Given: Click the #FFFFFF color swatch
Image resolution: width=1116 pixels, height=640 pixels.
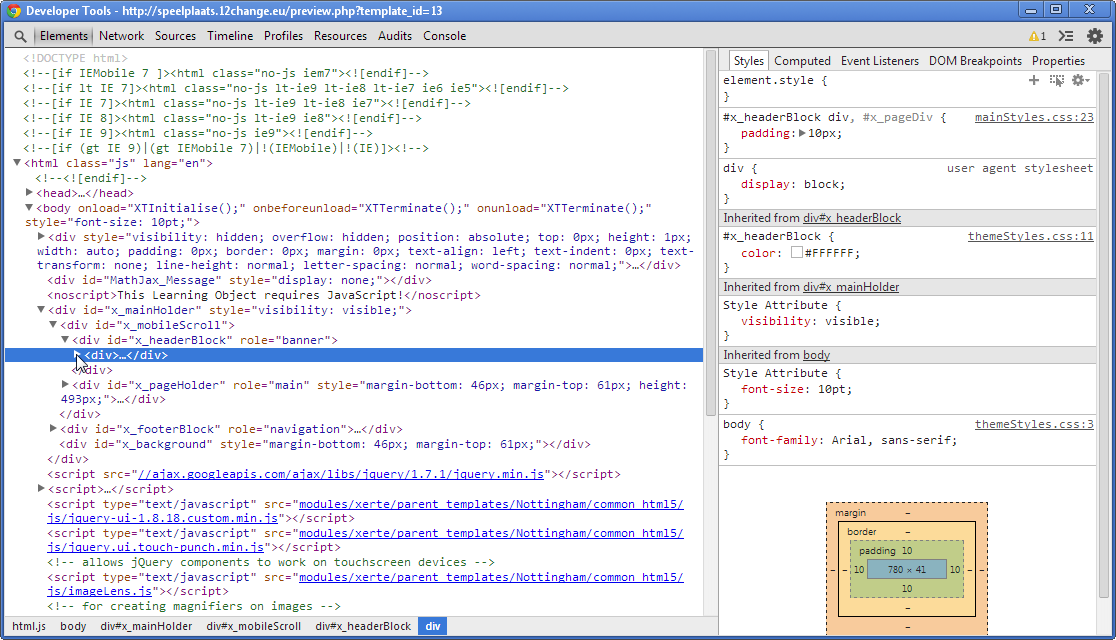Looking at the screenshot, I should tap(796, 253).
